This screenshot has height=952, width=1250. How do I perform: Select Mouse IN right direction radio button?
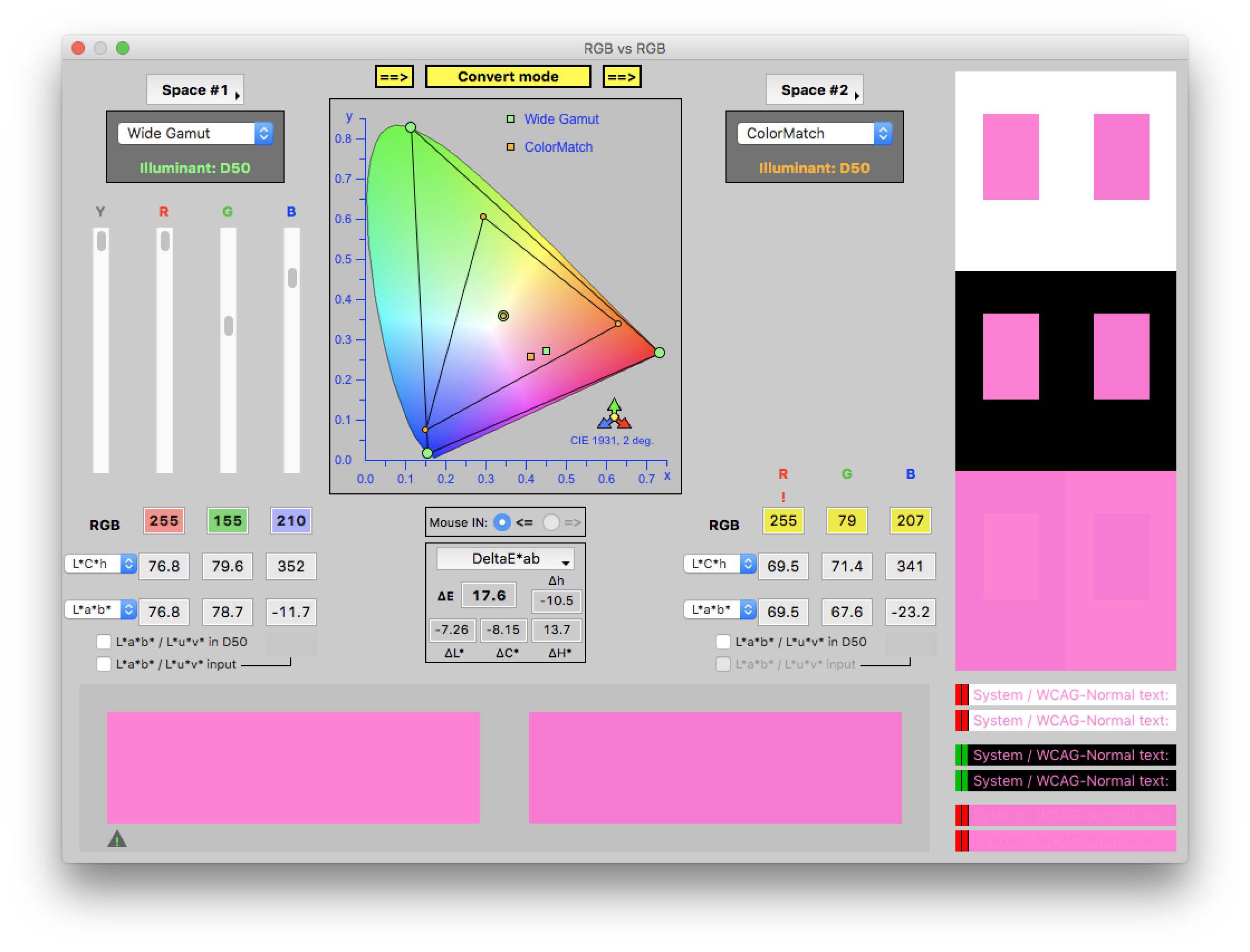coord(551,522)
